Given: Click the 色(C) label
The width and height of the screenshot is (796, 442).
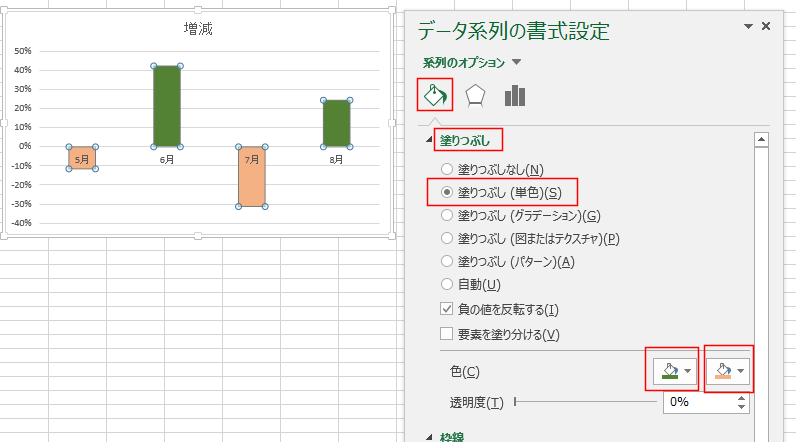Looking at the screenshot, I should click(x=464, y=371).
